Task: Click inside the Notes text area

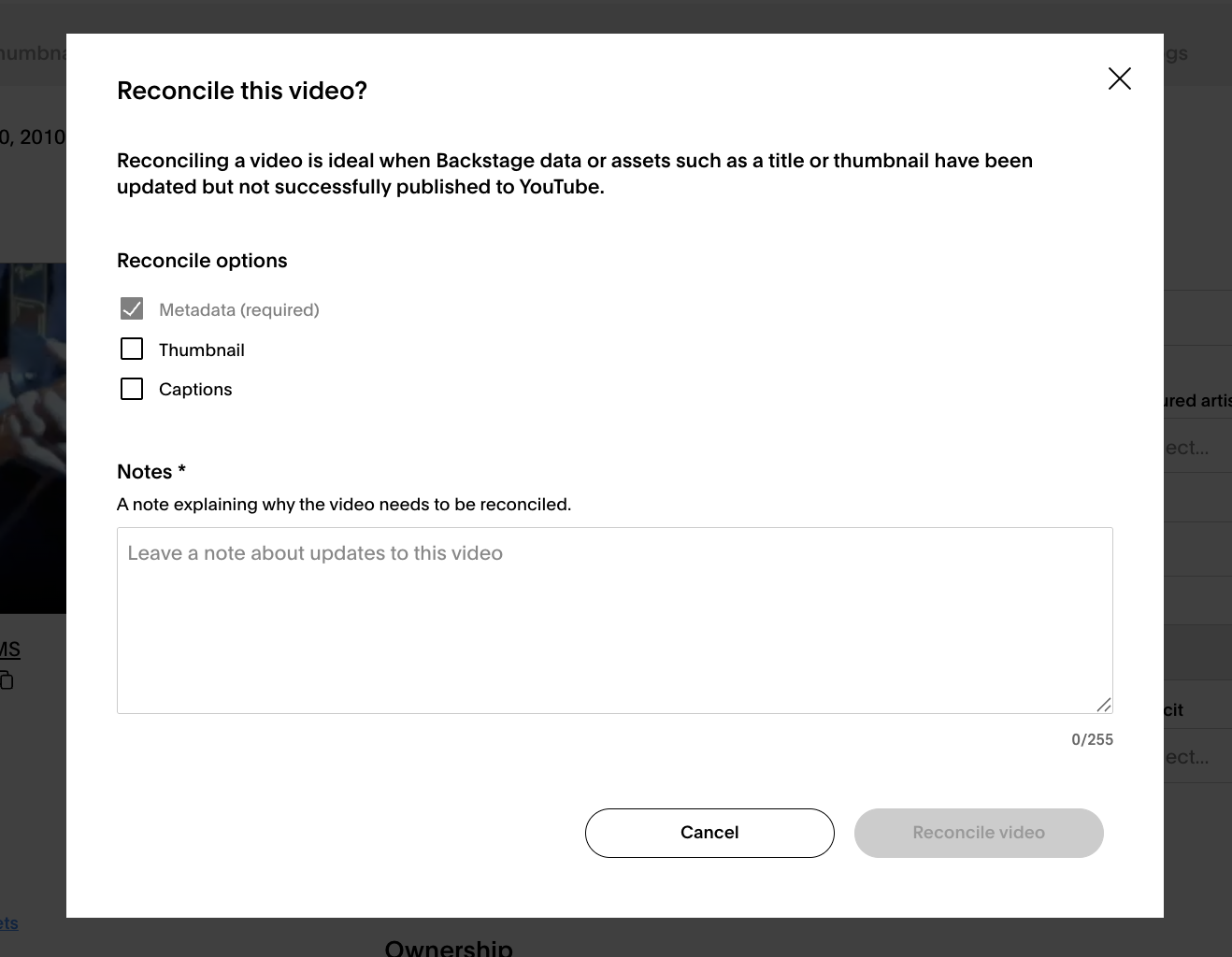Action: [614, 621]
